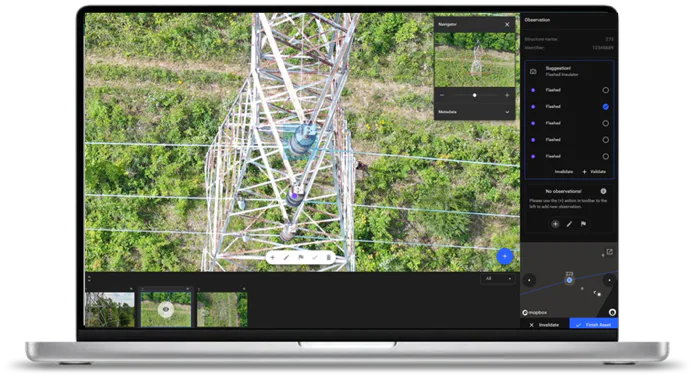693x377 pixels.
Task: Click the small icon above third thumbnail's corner
Action: pos(244,289)
